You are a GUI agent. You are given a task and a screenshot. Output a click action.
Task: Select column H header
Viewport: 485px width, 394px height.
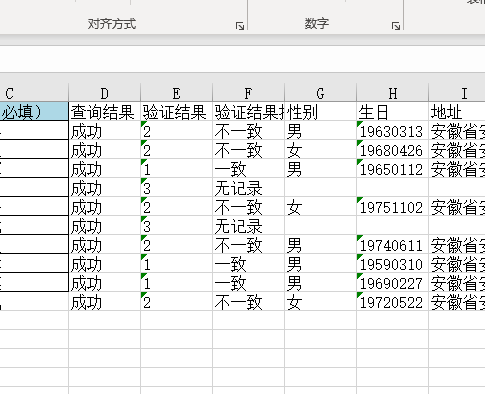click(392, 93)
